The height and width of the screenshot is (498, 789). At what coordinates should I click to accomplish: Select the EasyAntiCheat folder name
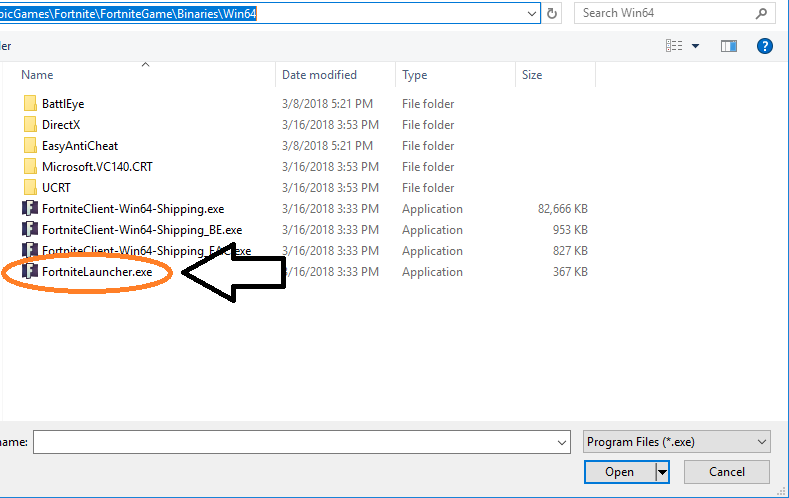tap(80, 146)
